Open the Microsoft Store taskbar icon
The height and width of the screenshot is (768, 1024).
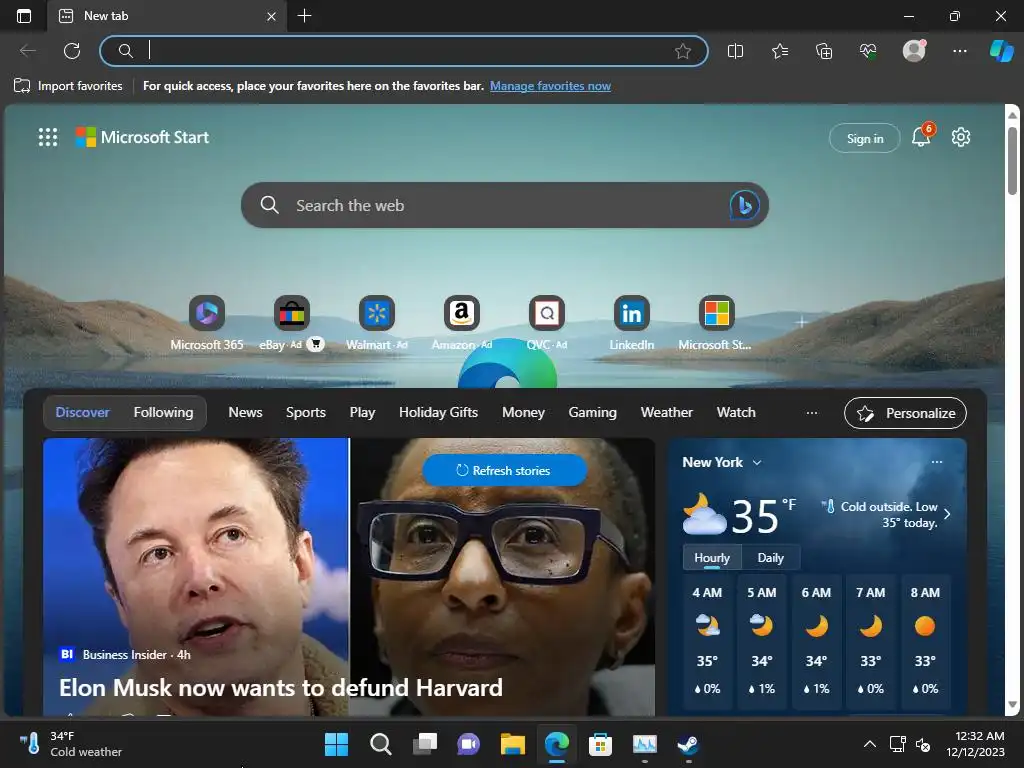[600, 744]
